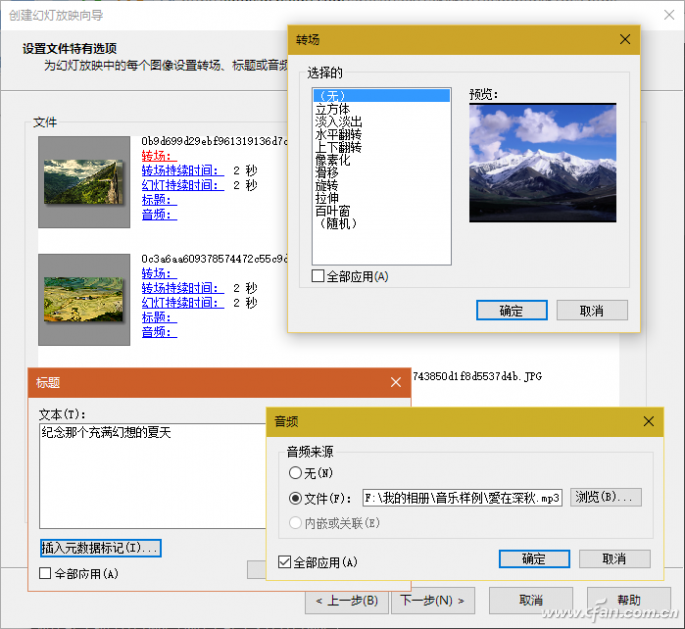Confirm the 转场 dialog with 确定
This screenshot has height=629, width=685.
coord(512,311)
